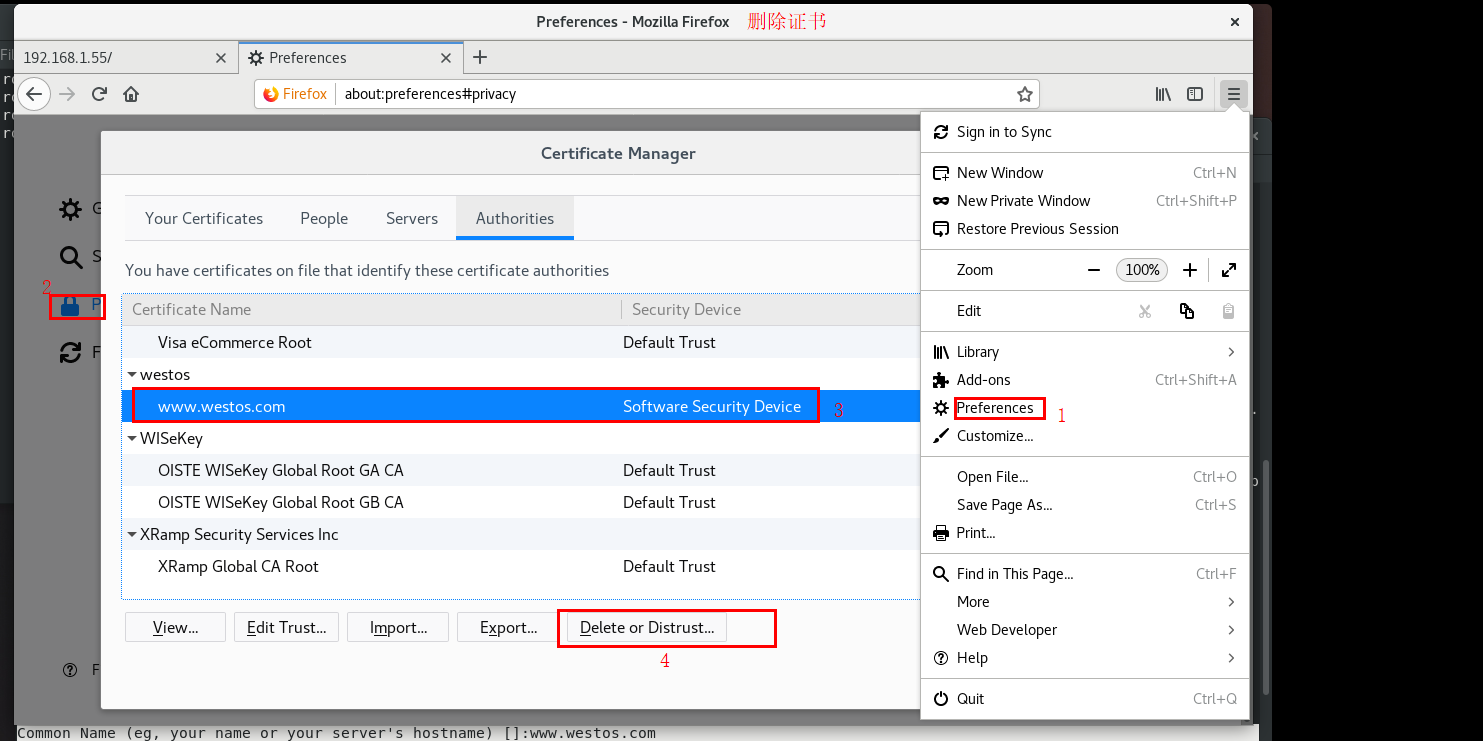Click the Import... button
The image size is (1483, 741).
[x=398, y=628]
